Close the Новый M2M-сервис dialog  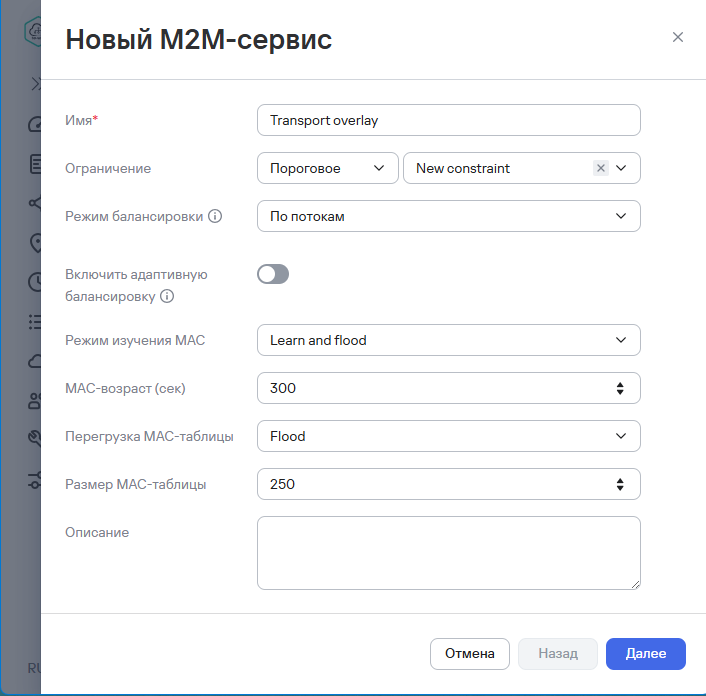[678, 37]
